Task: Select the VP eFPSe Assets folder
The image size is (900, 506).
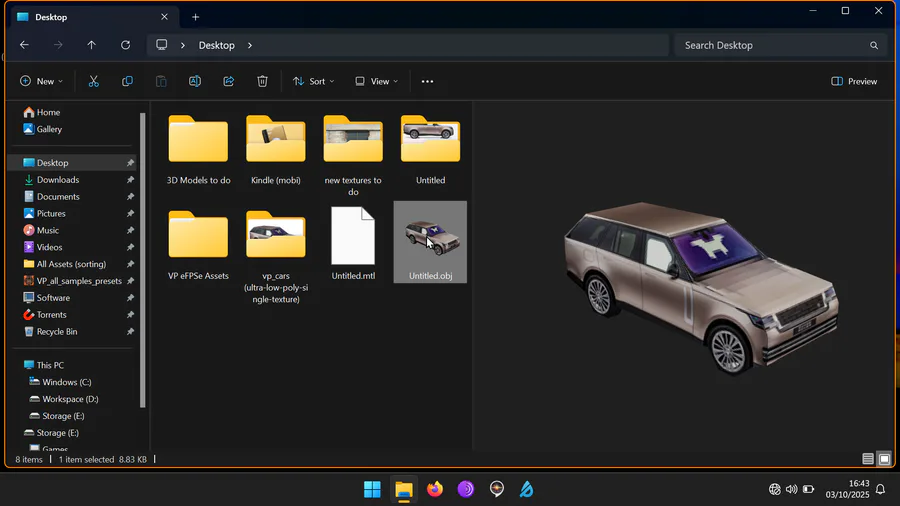Action: click(199, 244)
